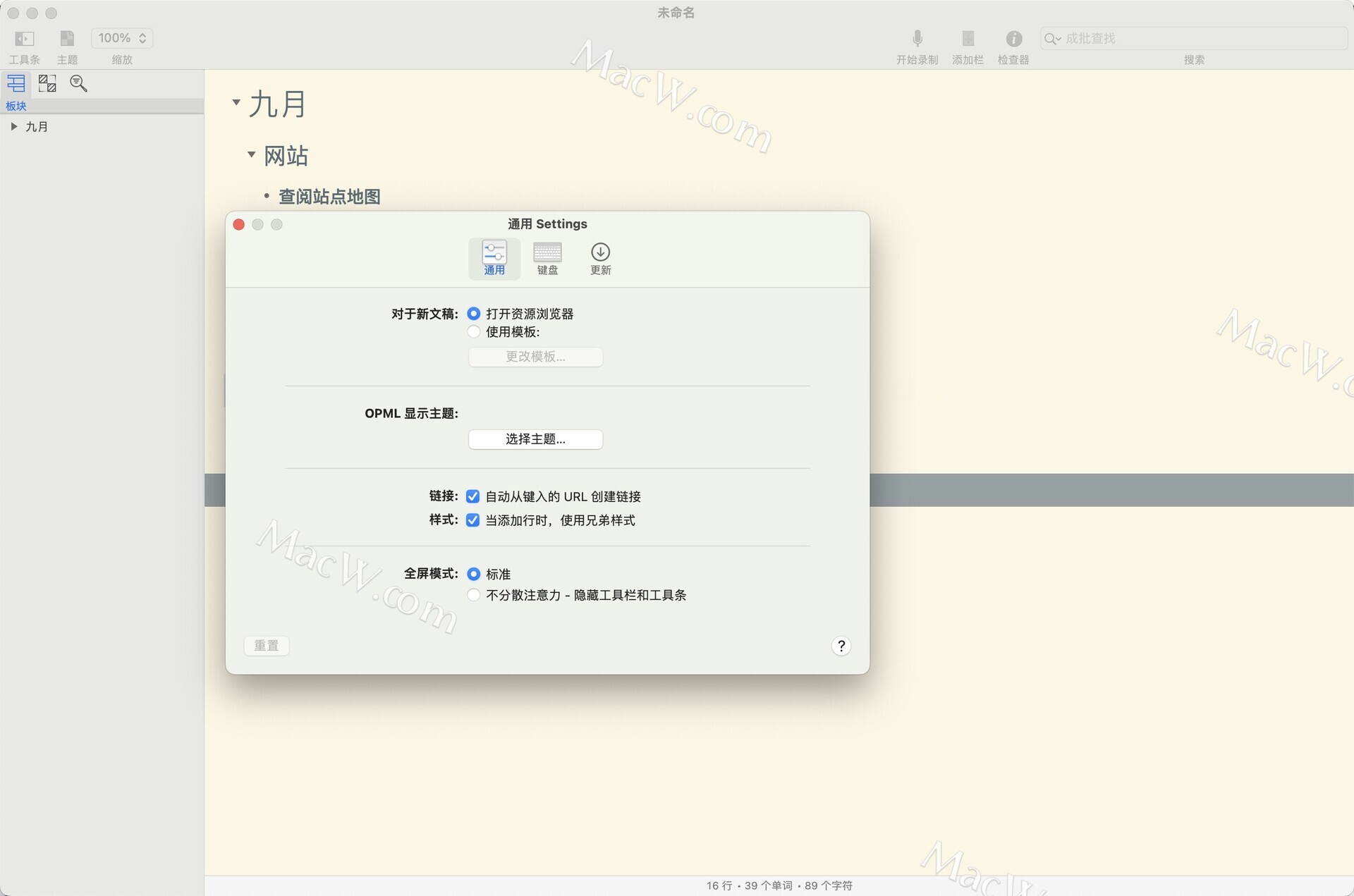1354x896 pixels.
Task: Expand 九月 item in sidebar
Action: (13, 127)
